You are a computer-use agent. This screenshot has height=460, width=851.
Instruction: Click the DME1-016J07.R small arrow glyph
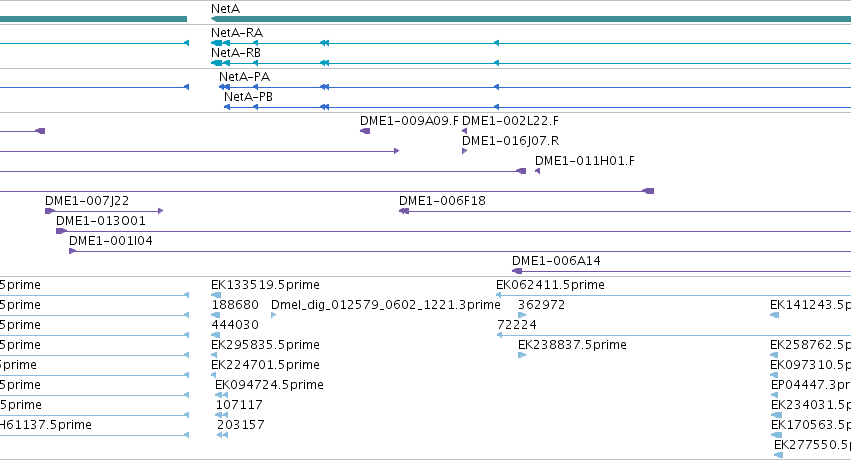[465, 151]
